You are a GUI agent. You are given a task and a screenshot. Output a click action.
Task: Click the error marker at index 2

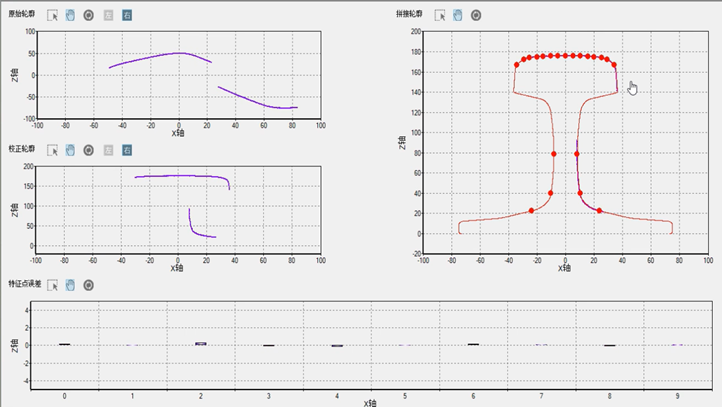point(200,344)
